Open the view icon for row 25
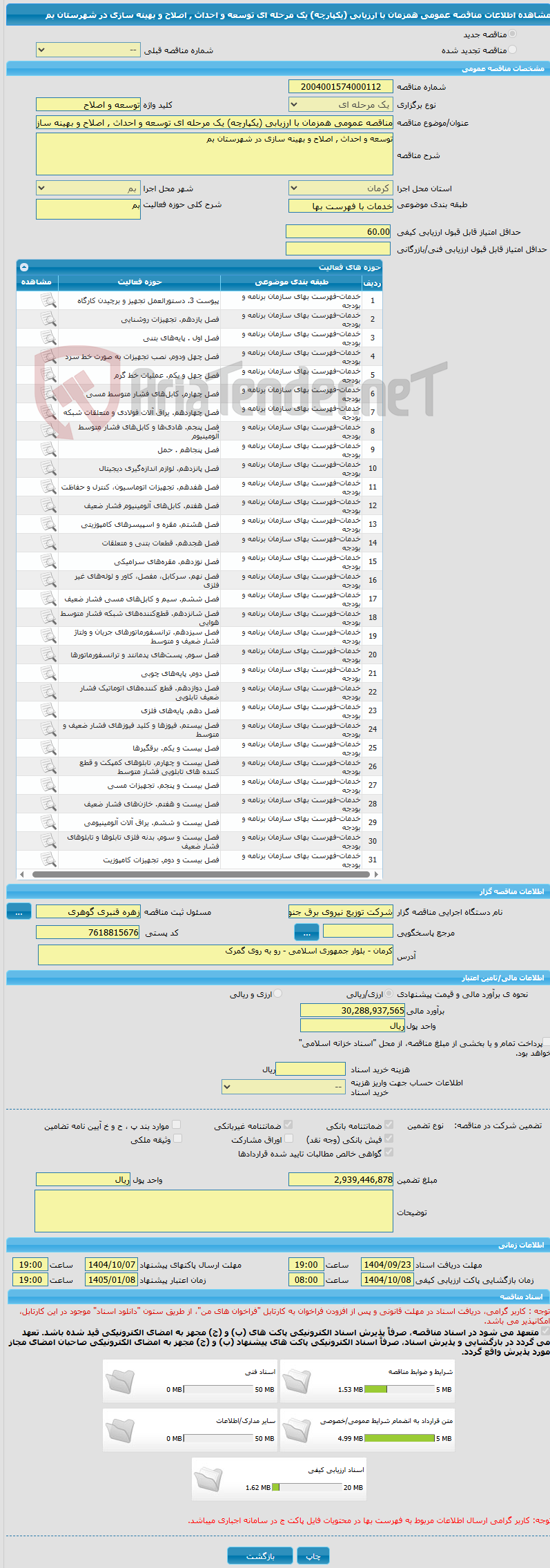 (48, 748)
